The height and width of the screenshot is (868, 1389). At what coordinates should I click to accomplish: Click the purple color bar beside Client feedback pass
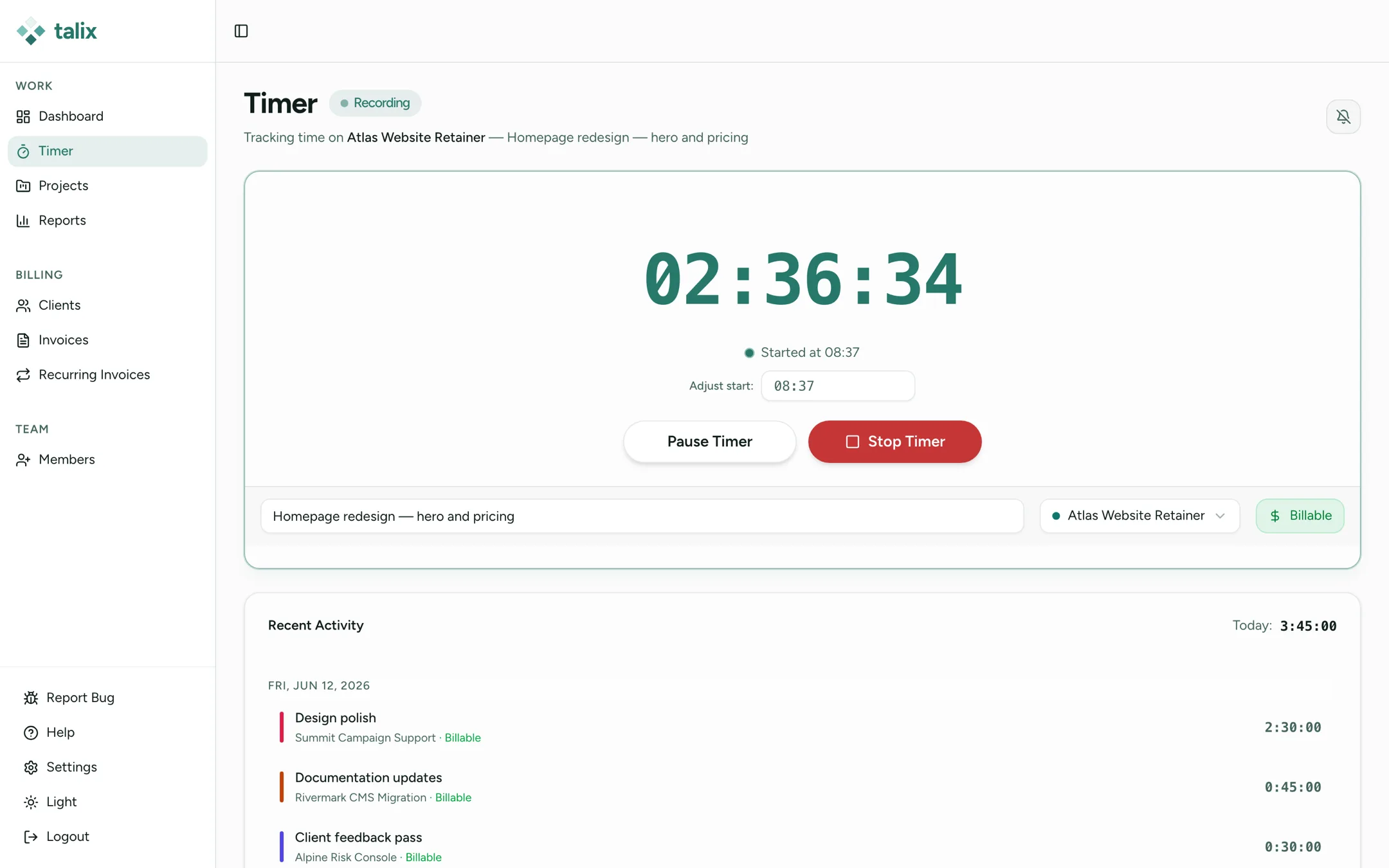pyautogui.click(x=281, y=847)
